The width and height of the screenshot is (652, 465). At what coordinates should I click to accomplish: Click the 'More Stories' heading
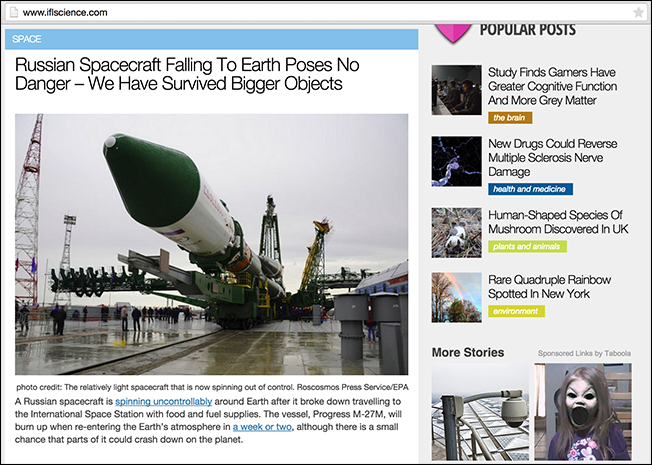[x=468, y=352]
